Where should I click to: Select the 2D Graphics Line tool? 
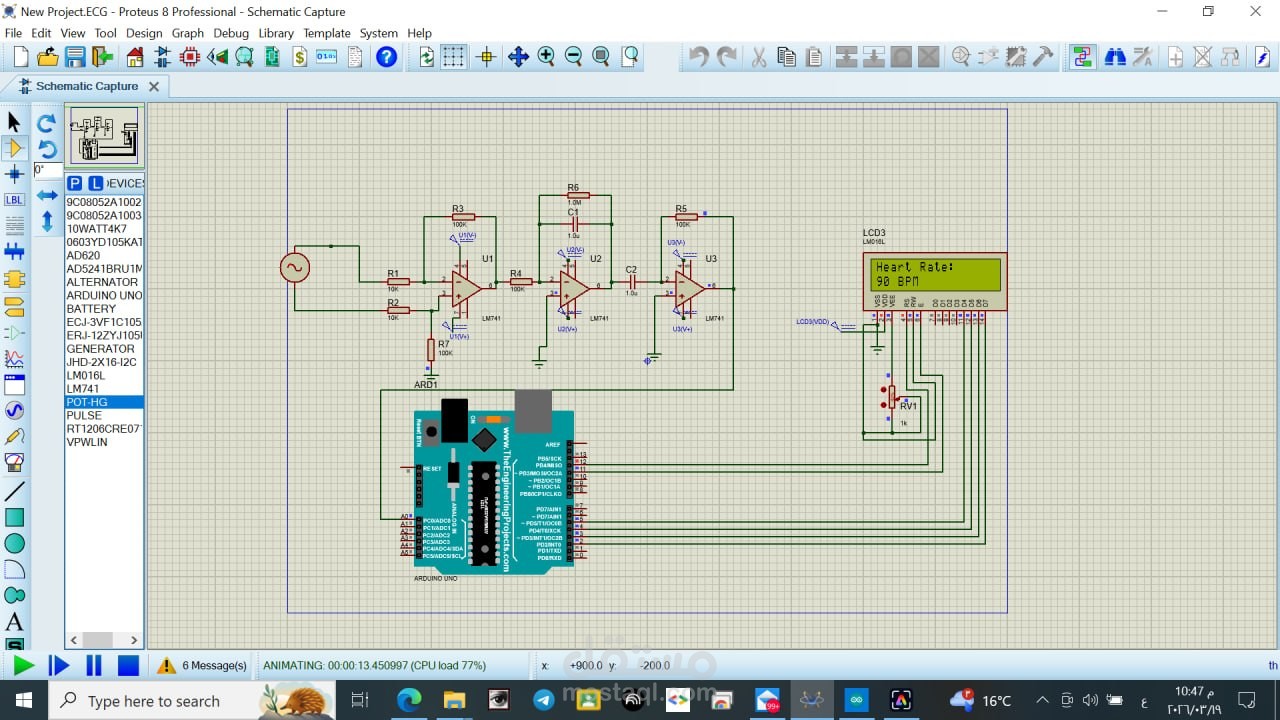point(14,491)
